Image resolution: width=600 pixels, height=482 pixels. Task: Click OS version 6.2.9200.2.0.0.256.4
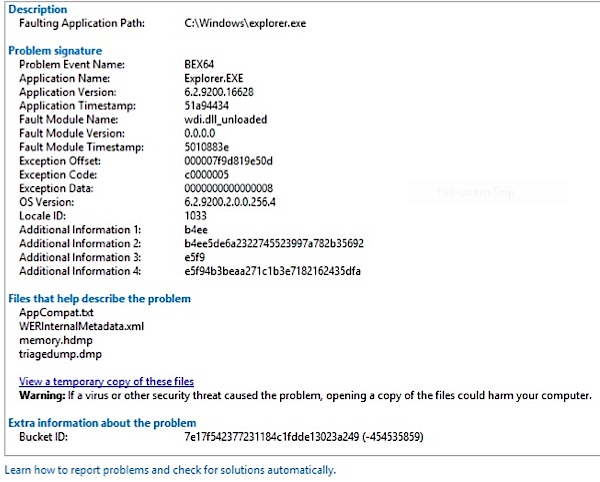pos(230,202)
